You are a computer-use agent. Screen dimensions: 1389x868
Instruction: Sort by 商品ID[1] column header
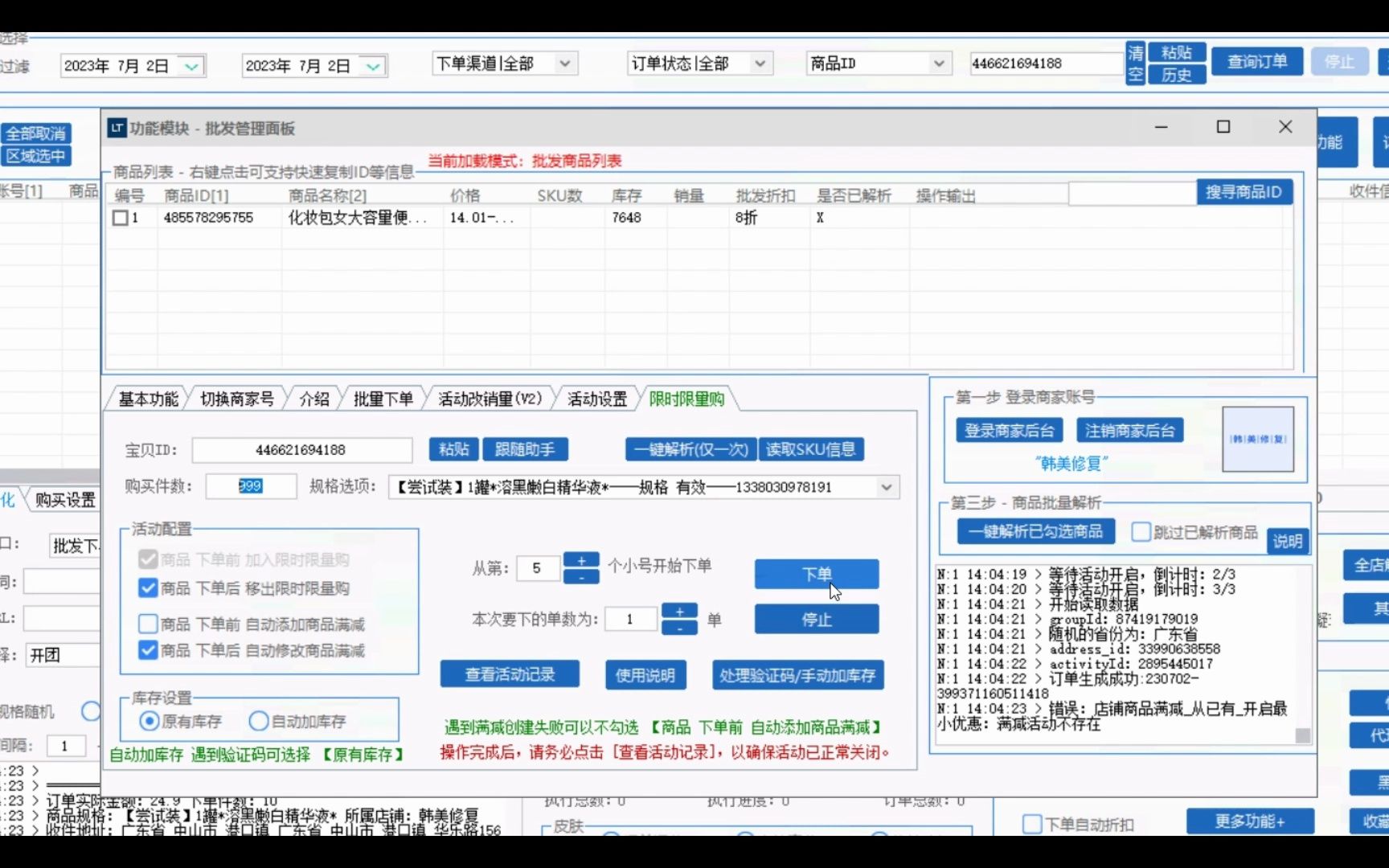coord(196,195)
